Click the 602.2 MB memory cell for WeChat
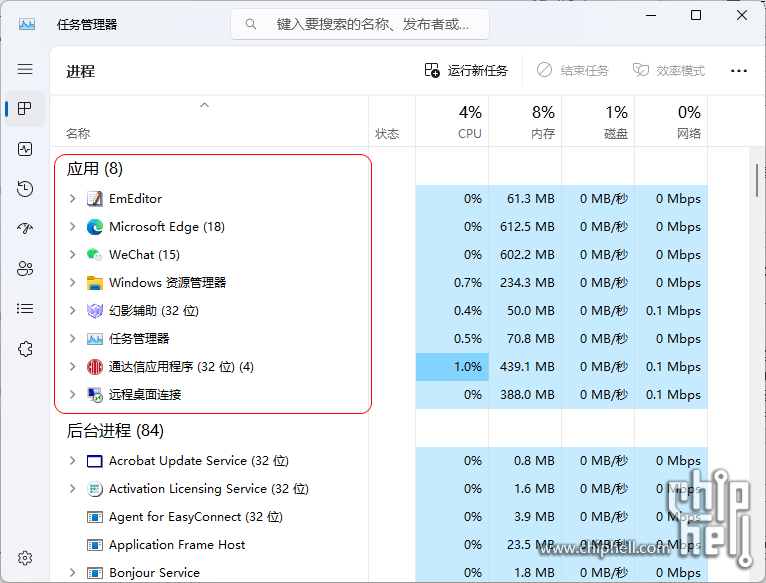The height and width of the screenshot is (583, 766). pyautogui.click(x=525, y=255)
